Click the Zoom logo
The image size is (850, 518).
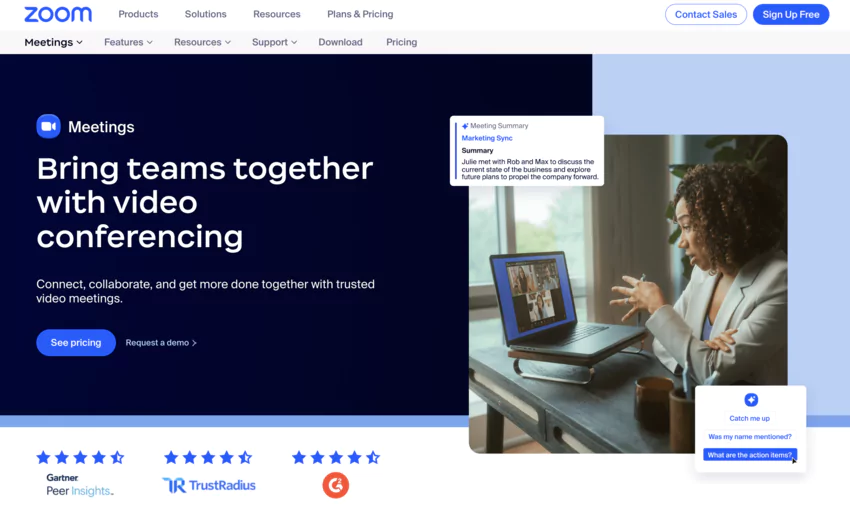click(58, 14)
